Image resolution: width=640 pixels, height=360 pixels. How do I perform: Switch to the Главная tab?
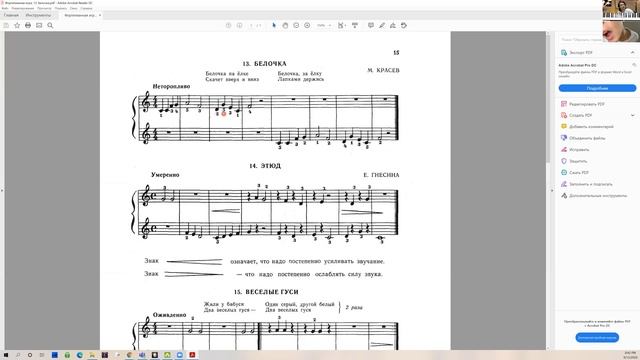tap(11, 15)
